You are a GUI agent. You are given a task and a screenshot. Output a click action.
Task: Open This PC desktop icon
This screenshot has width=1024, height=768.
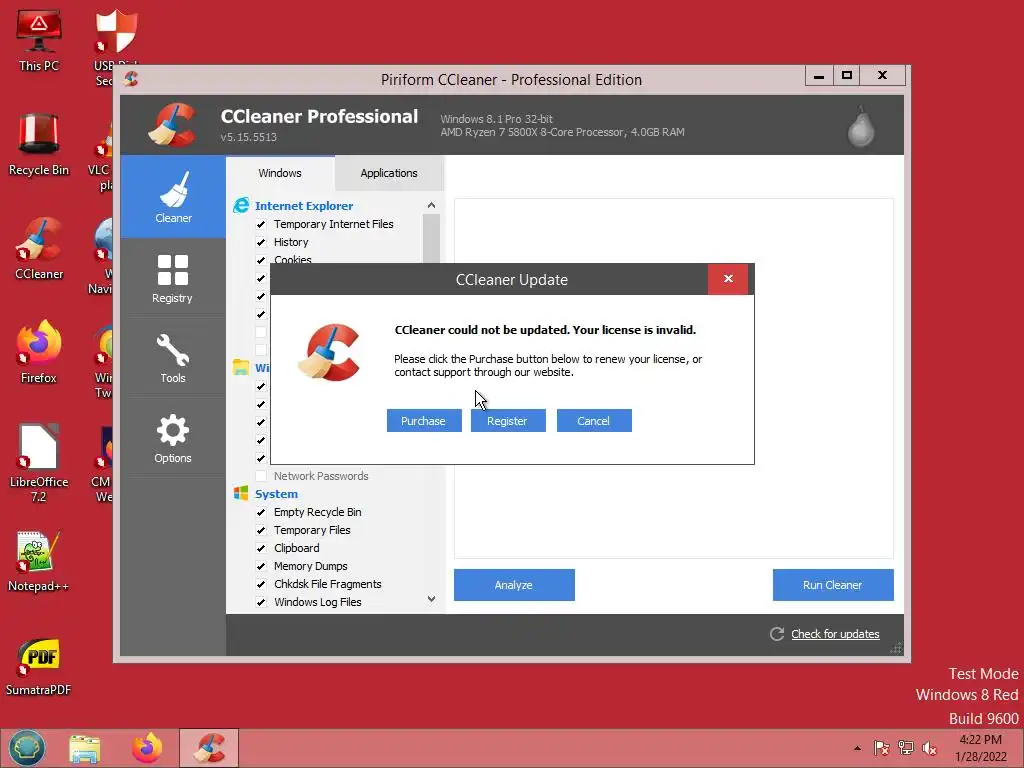click(x=39, y=40)
